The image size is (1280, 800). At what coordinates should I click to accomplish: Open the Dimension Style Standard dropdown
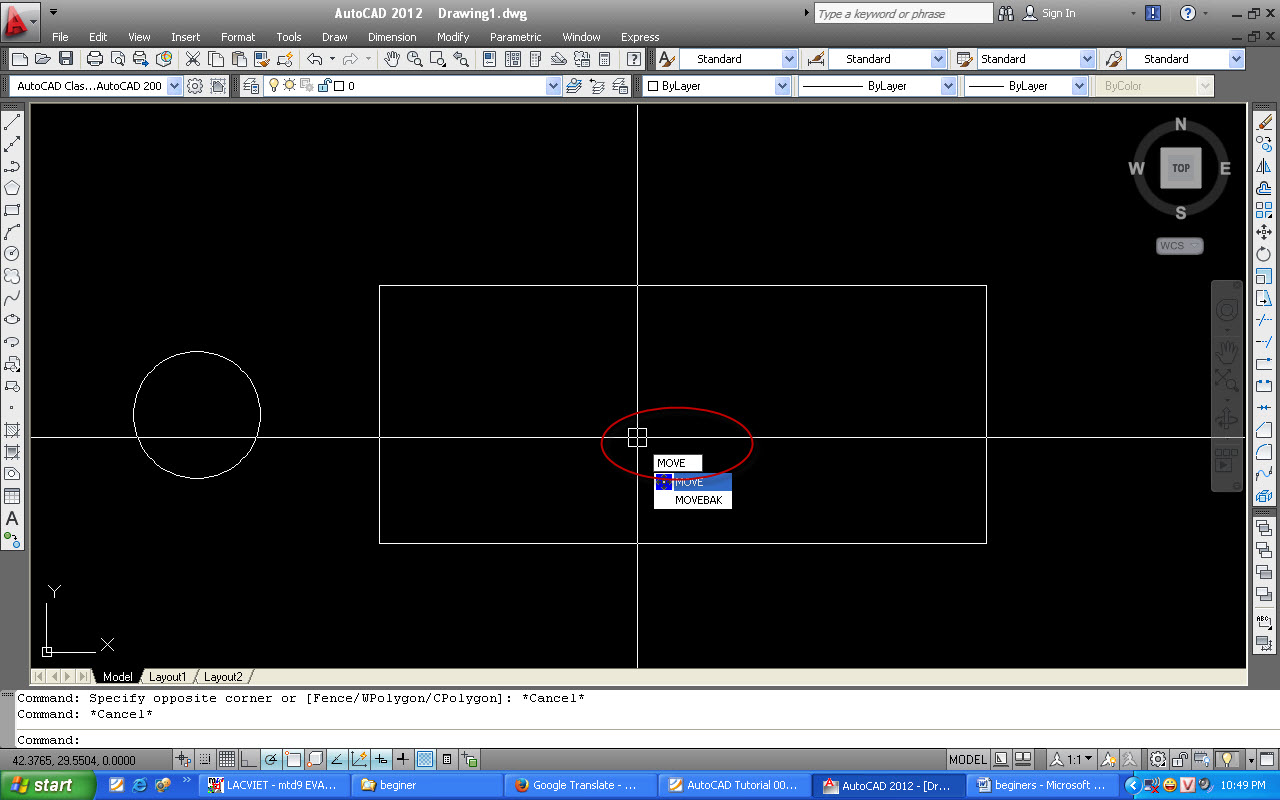click(x=938, y=59)
